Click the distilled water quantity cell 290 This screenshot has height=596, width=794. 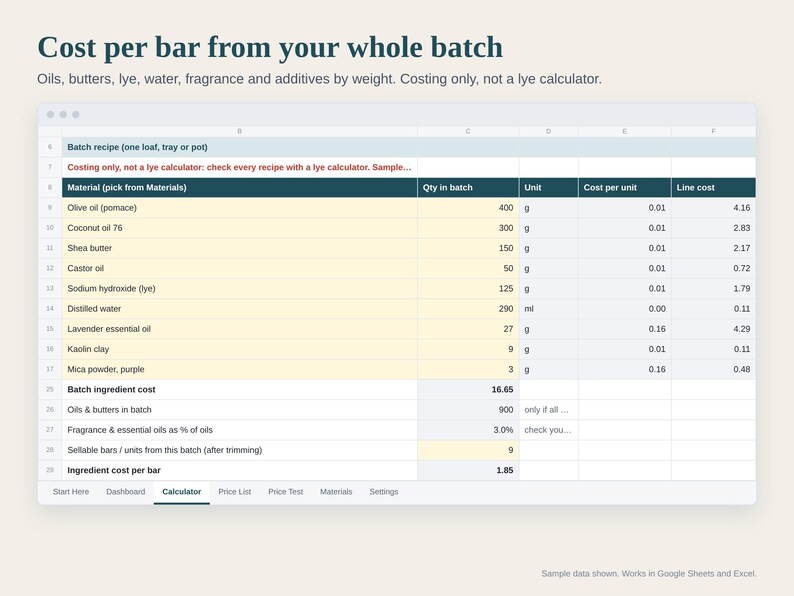click(468, 309)
